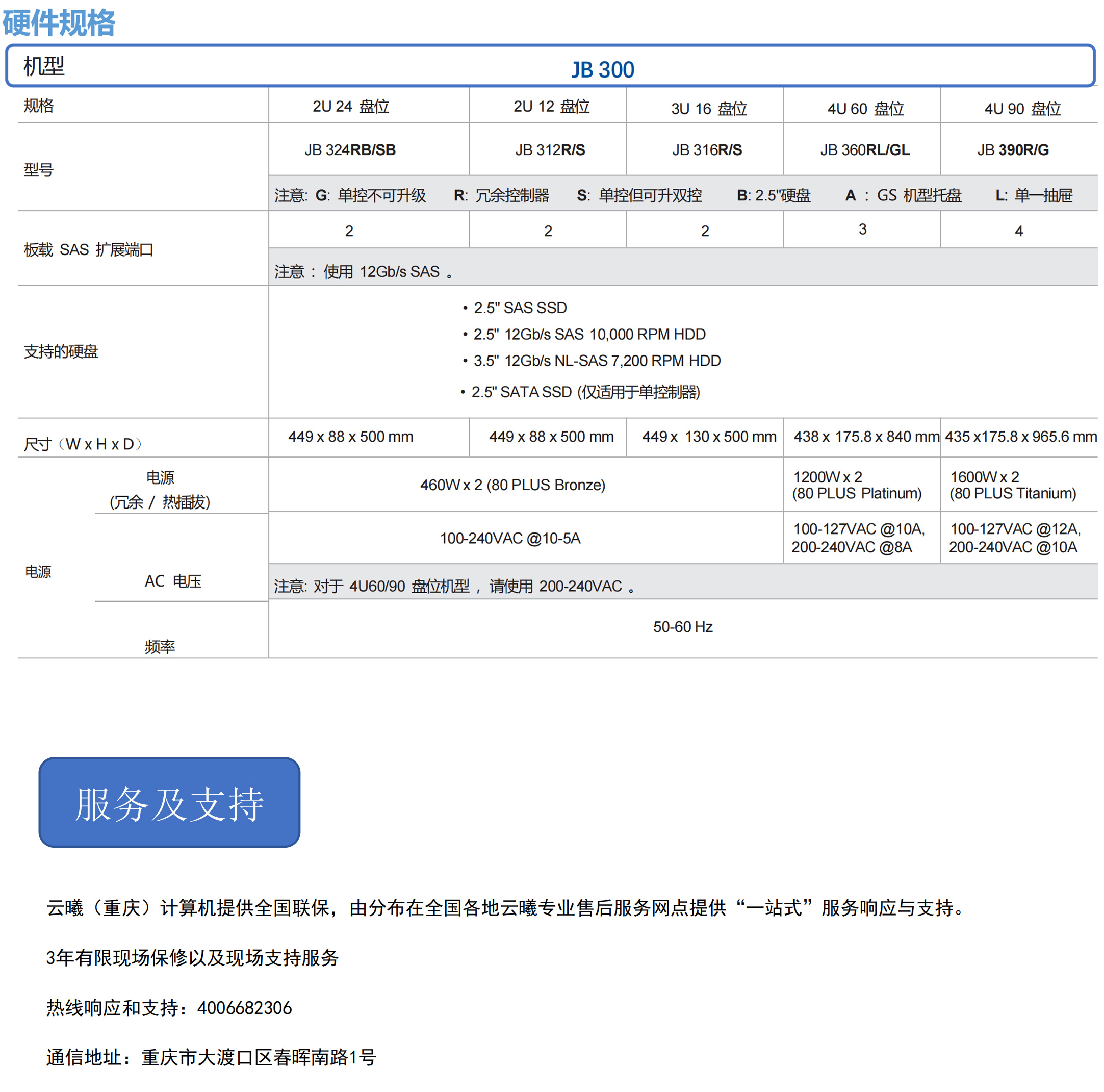Click the 规格 row label
This screenshot has width=1104, height=1092.
click(39, 106)
